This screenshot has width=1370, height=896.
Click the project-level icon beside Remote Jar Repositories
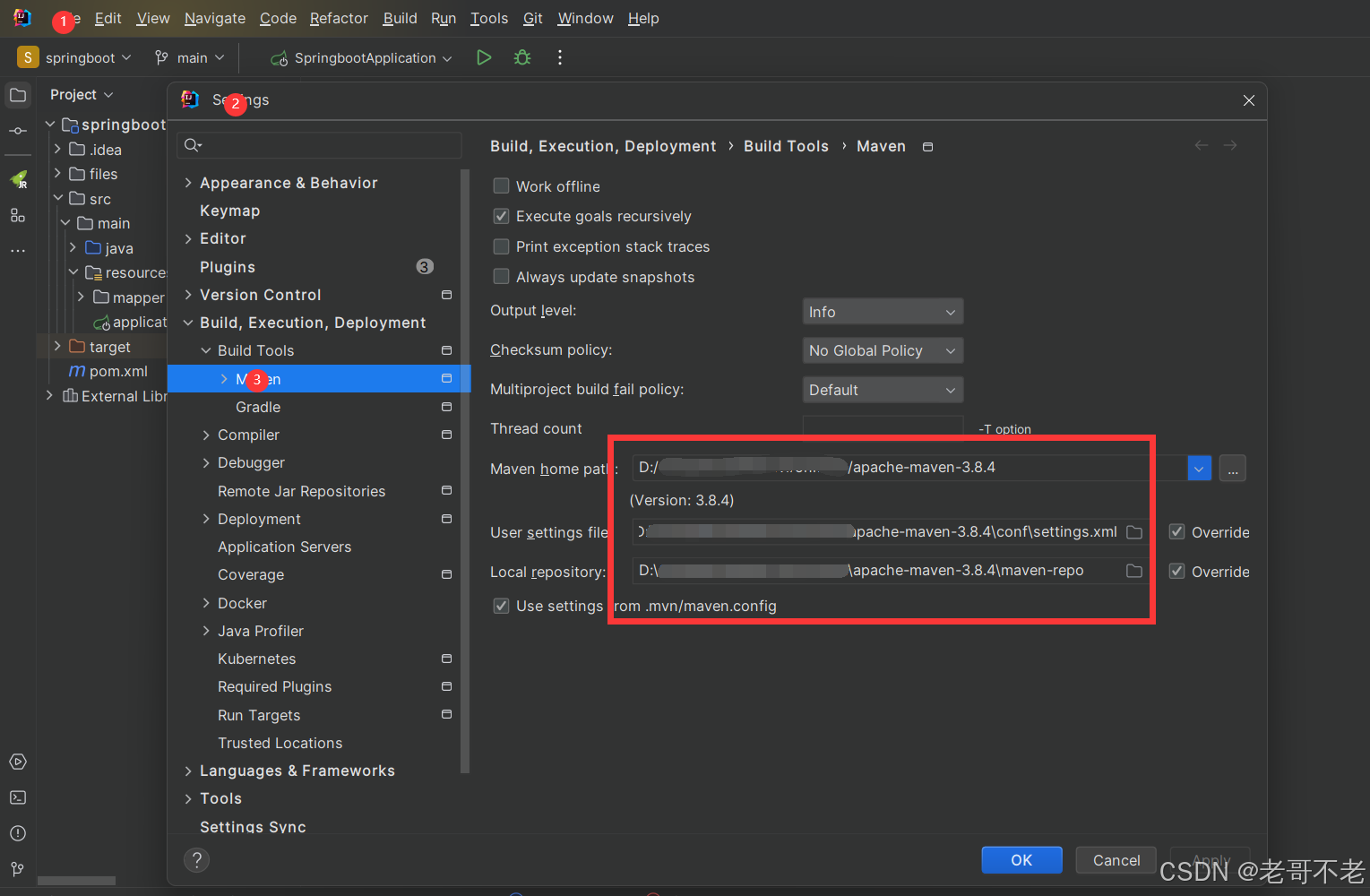[x=447, y=491]
